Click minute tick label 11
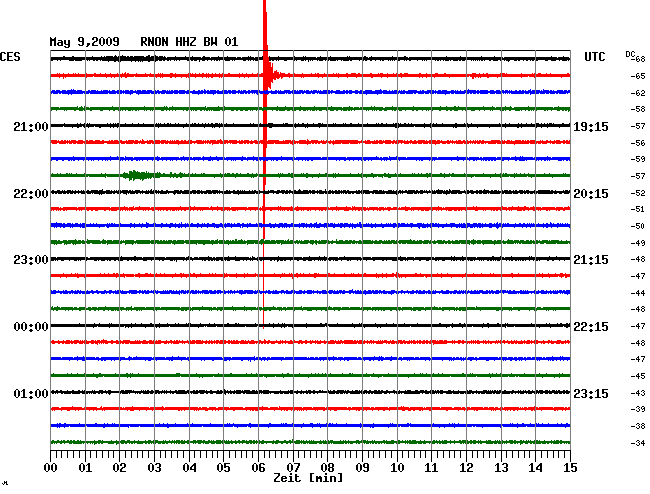The height and width of the screenshot is (494, 650). (x=431, y=468)
